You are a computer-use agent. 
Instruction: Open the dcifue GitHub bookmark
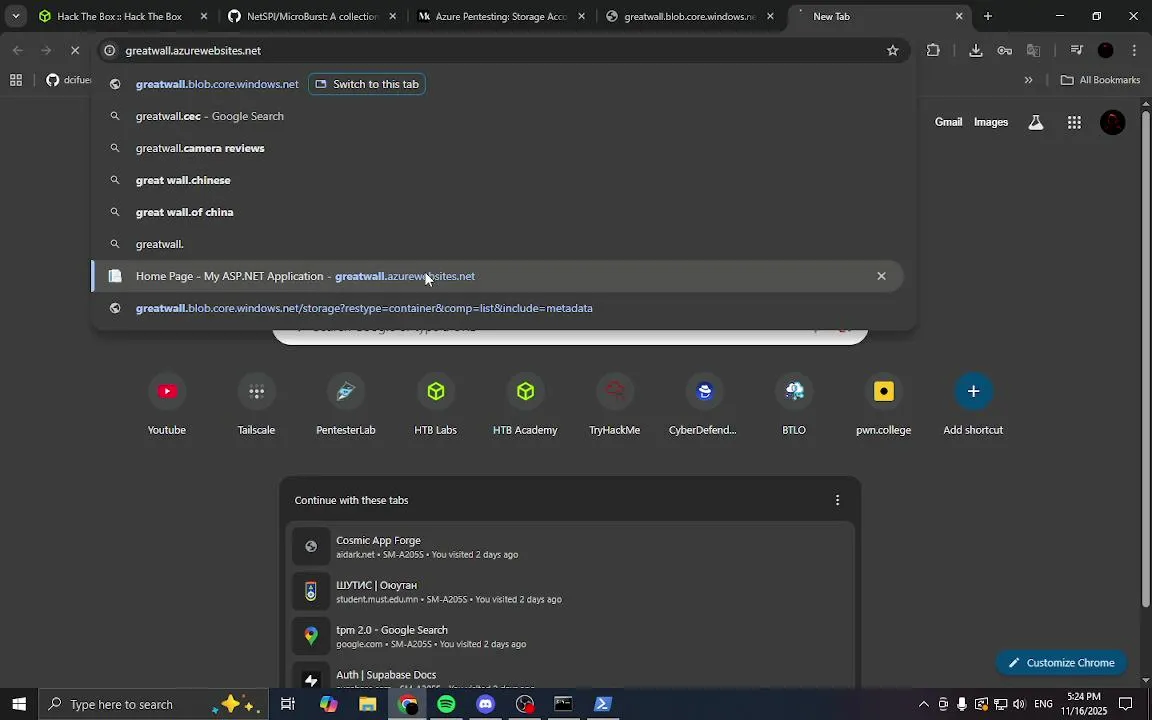pos(69,80)
